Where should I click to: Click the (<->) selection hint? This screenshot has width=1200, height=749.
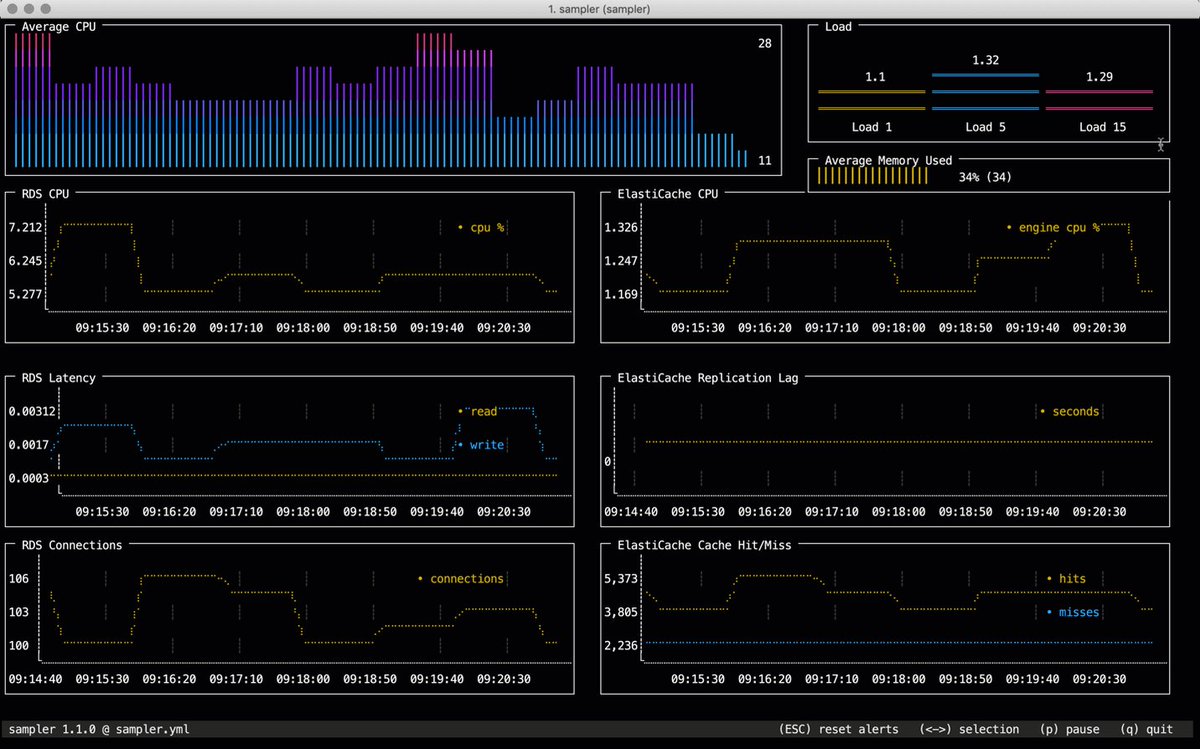tap(969, 729)
